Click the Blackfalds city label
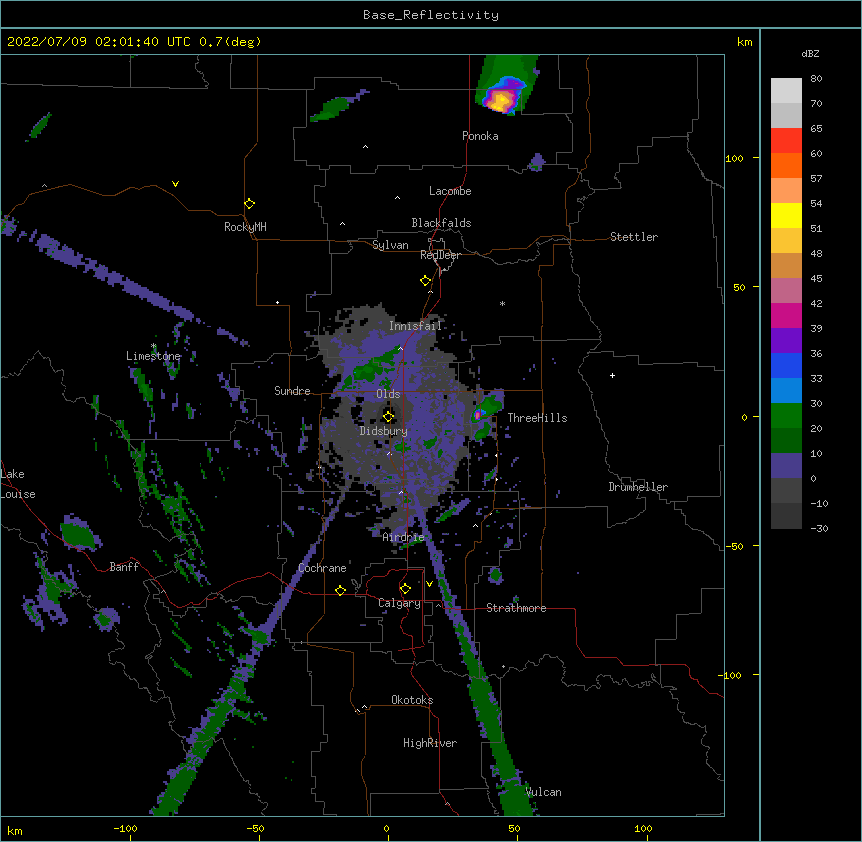The height and width of the screenshot is (842, 862). pyautogui.click(x=441, y=223)
